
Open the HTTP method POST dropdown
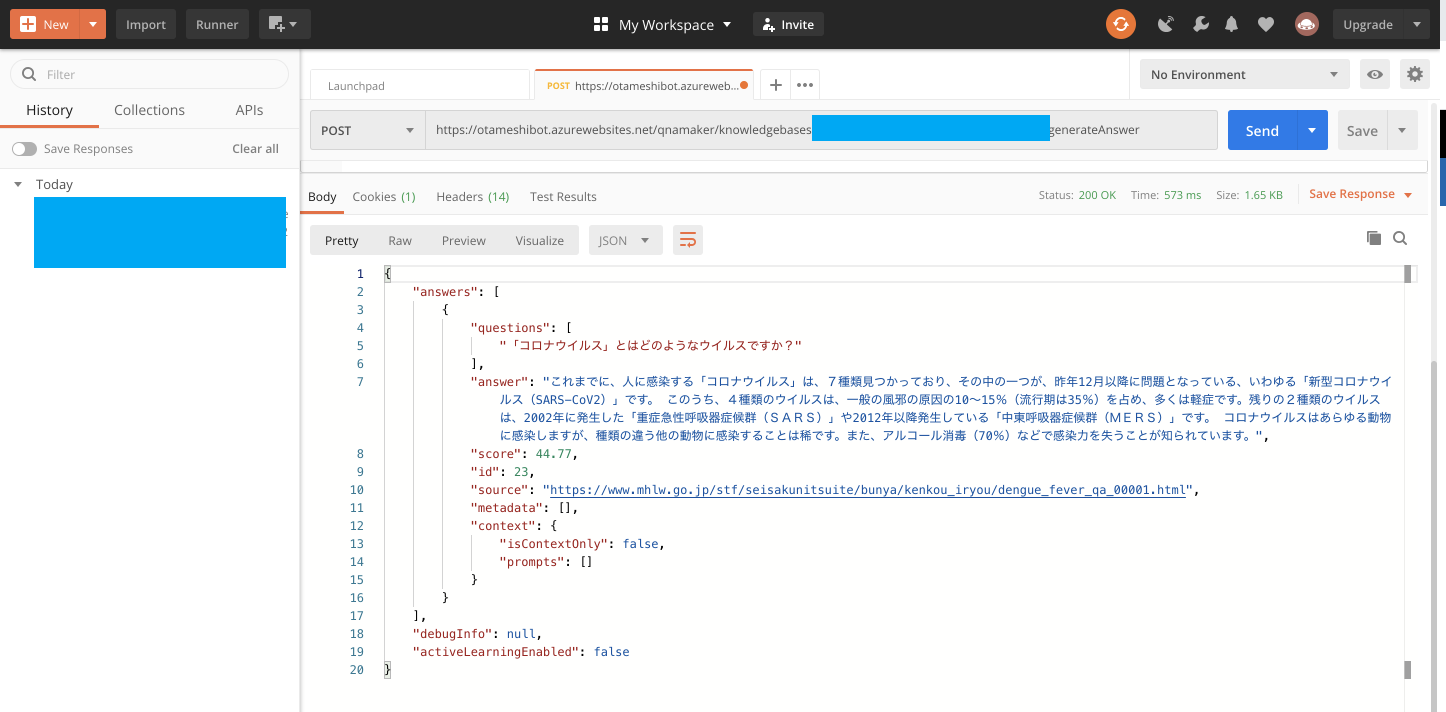tap(367, 130)
